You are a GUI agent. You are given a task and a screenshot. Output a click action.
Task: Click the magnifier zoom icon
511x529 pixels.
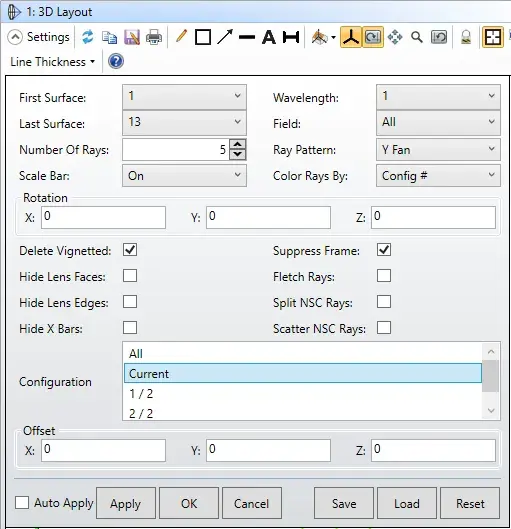(417, 37)
